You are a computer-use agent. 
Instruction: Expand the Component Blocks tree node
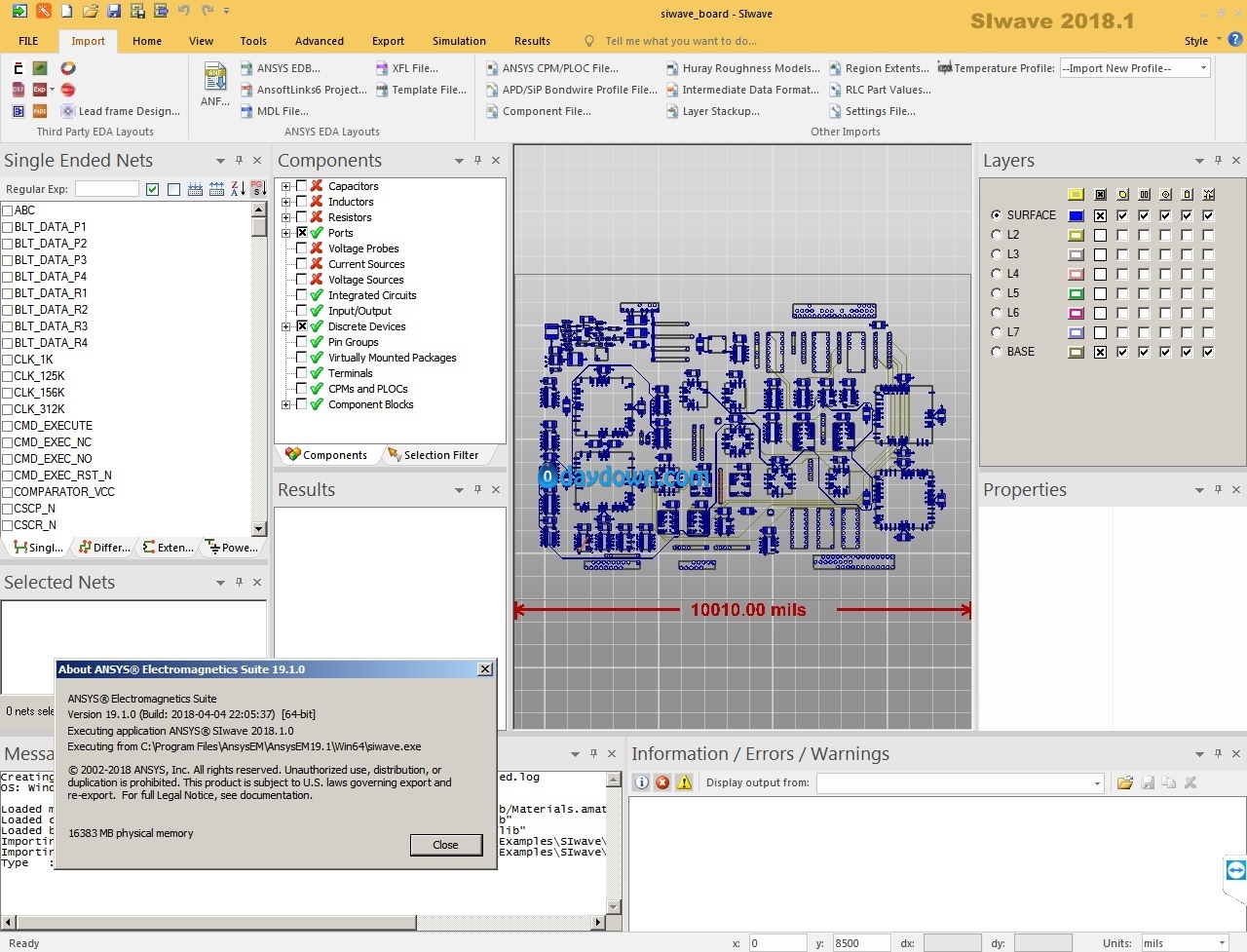tap(286, 404)
